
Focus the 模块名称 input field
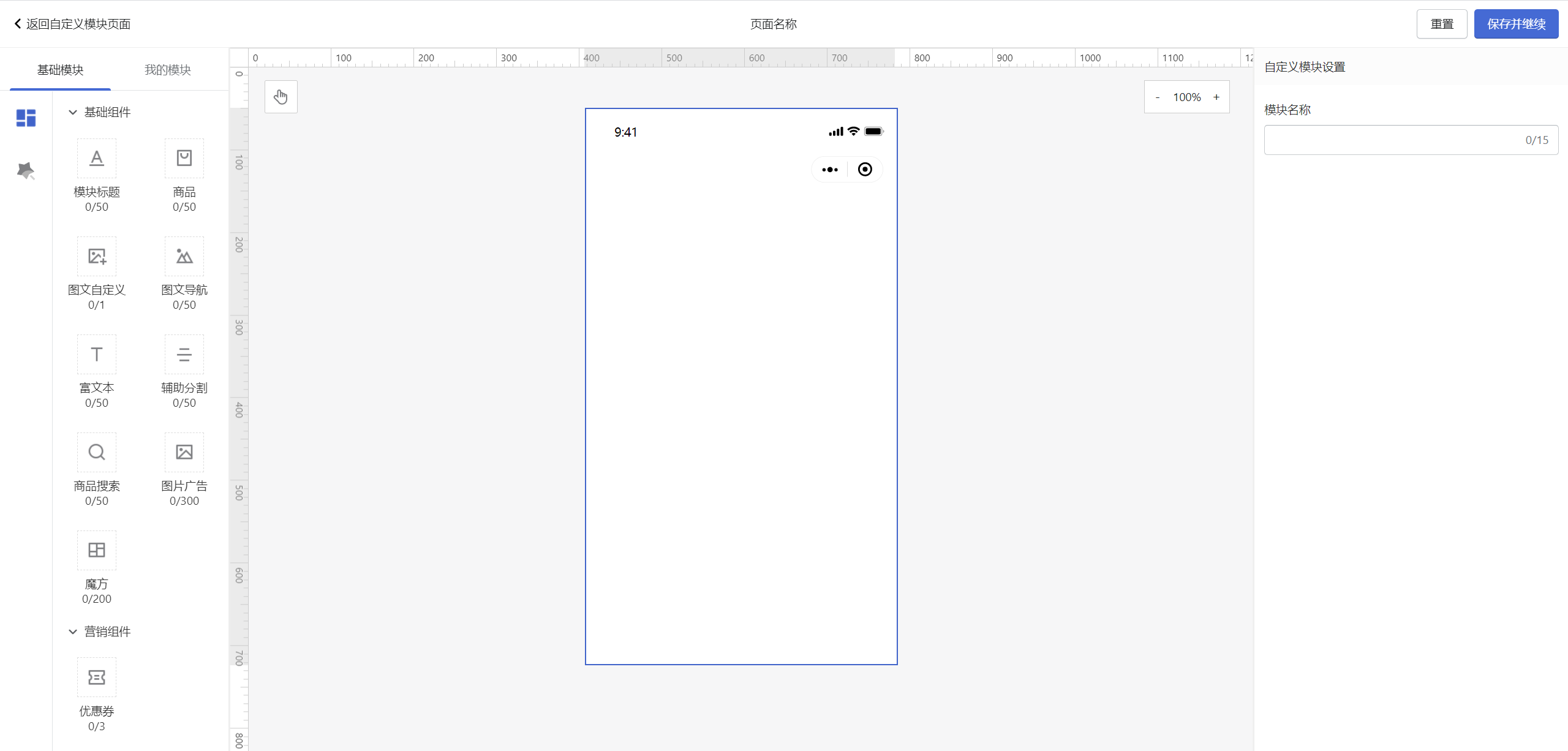coord(1390,140)
